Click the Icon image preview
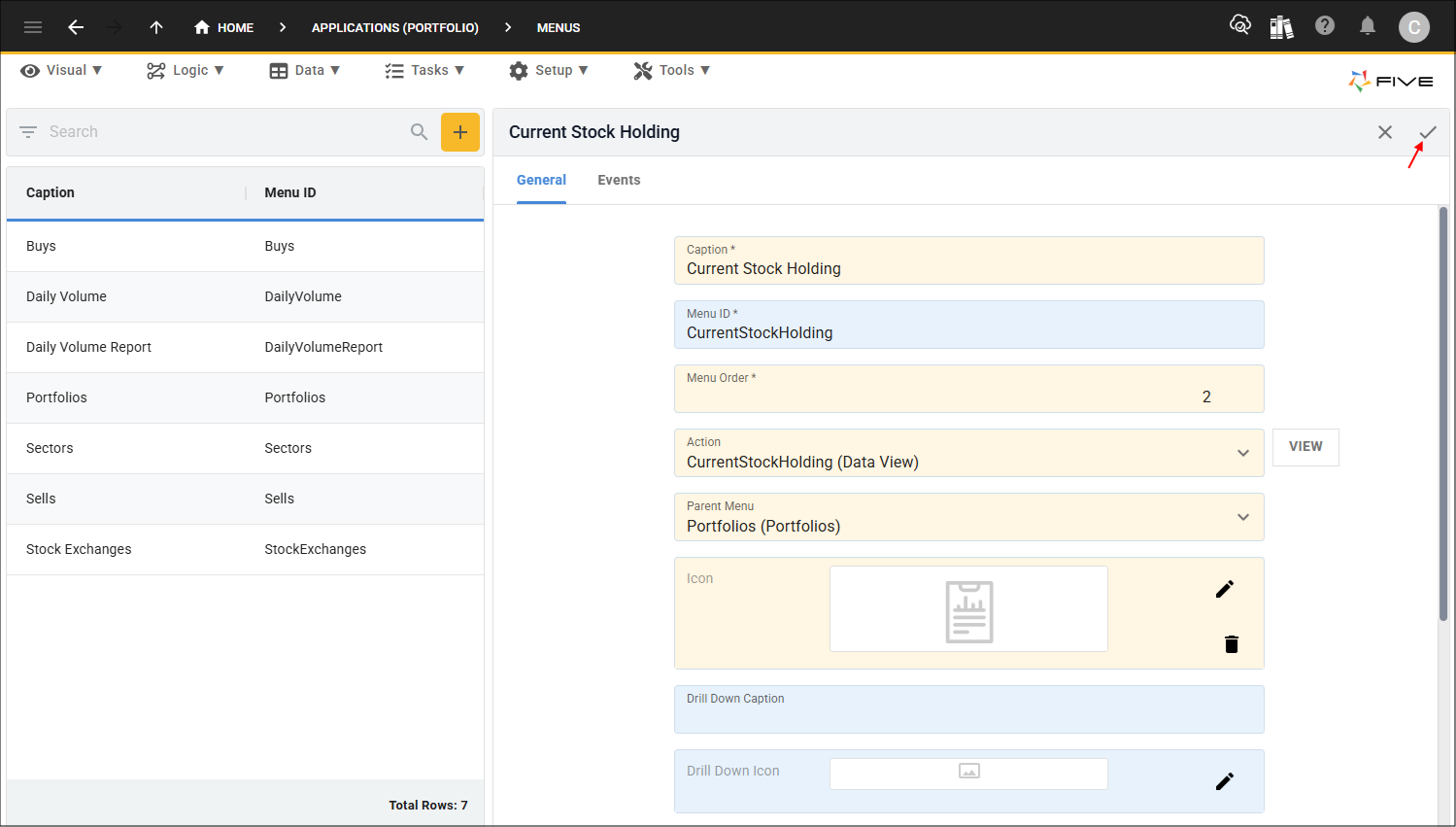1456x827 pixels. [x=968, y=609]
